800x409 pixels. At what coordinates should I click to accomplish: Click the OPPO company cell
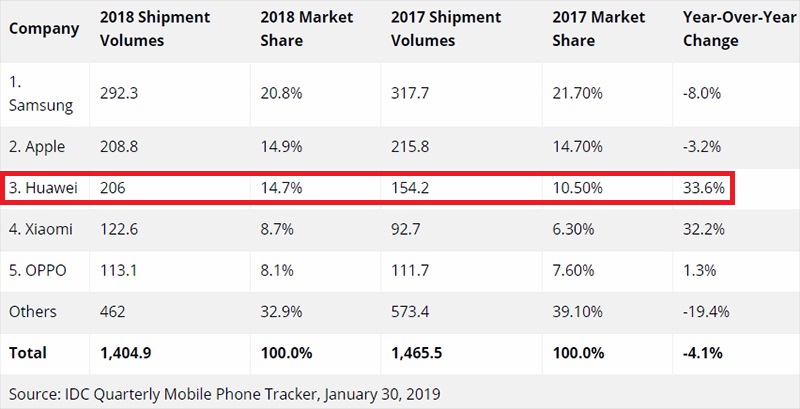click(x=39, y=270)
